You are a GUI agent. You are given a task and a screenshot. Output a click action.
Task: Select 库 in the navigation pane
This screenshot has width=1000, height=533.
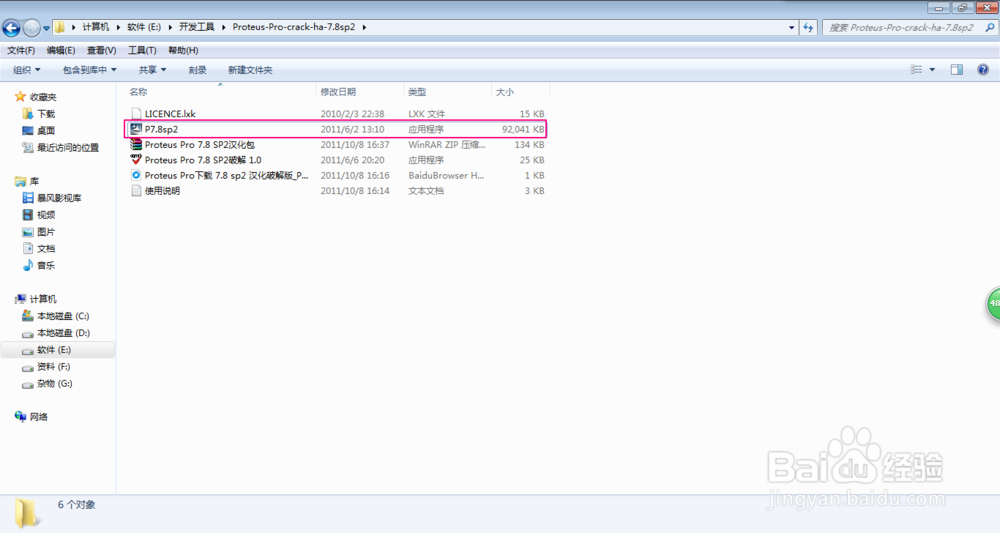pos(34,181)
